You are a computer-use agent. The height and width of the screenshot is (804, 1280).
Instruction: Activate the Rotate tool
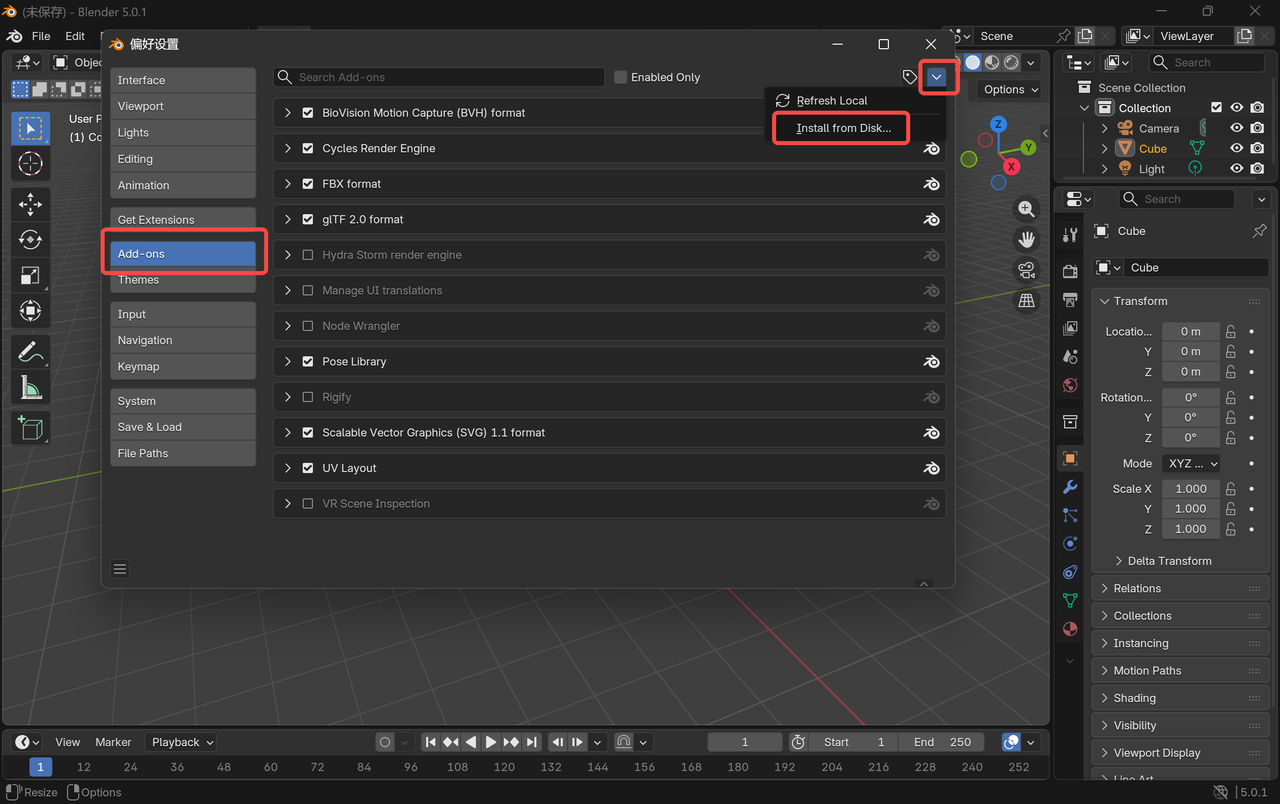pyautogui.click(x=30, y=239)
